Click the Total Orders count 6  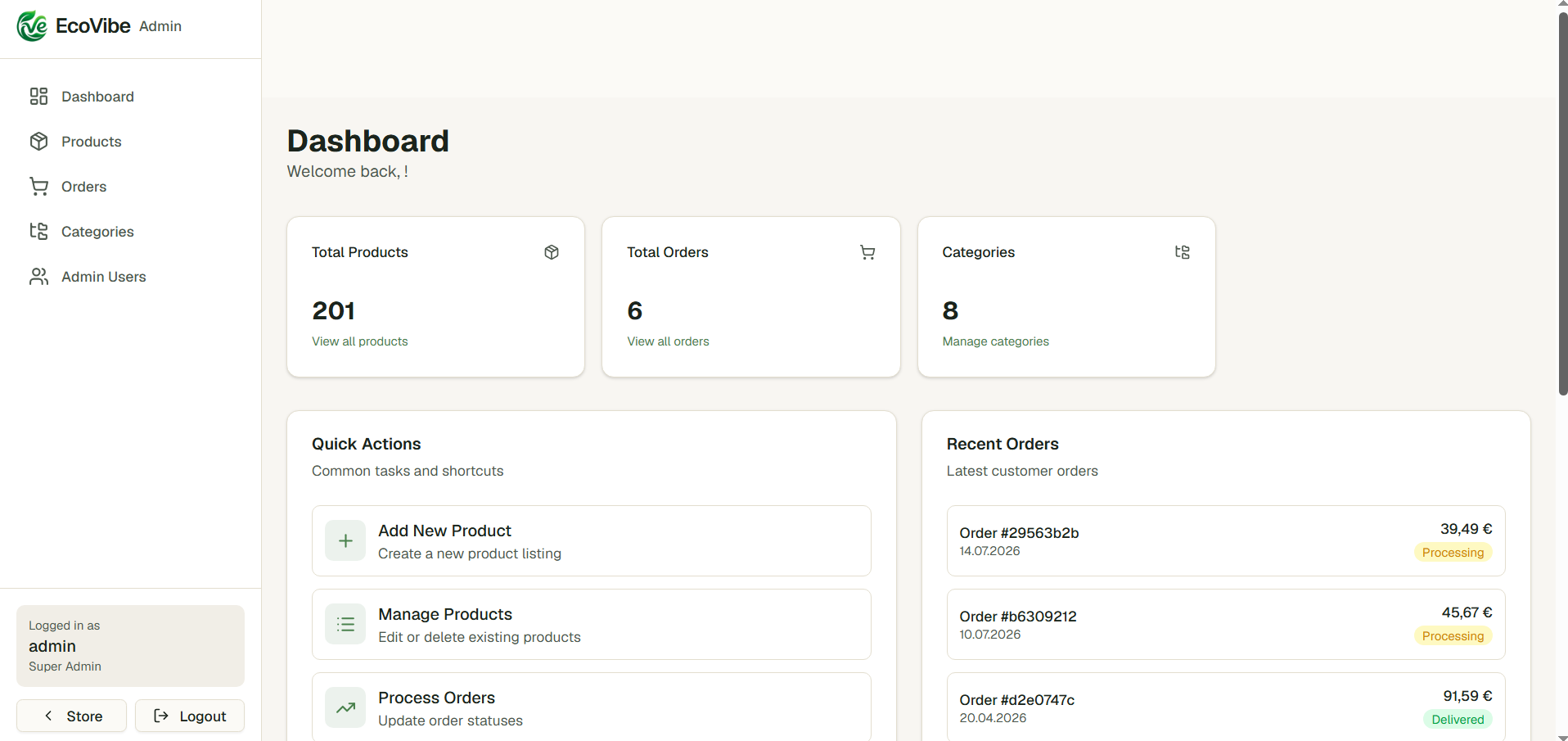[x=635, y=311]
